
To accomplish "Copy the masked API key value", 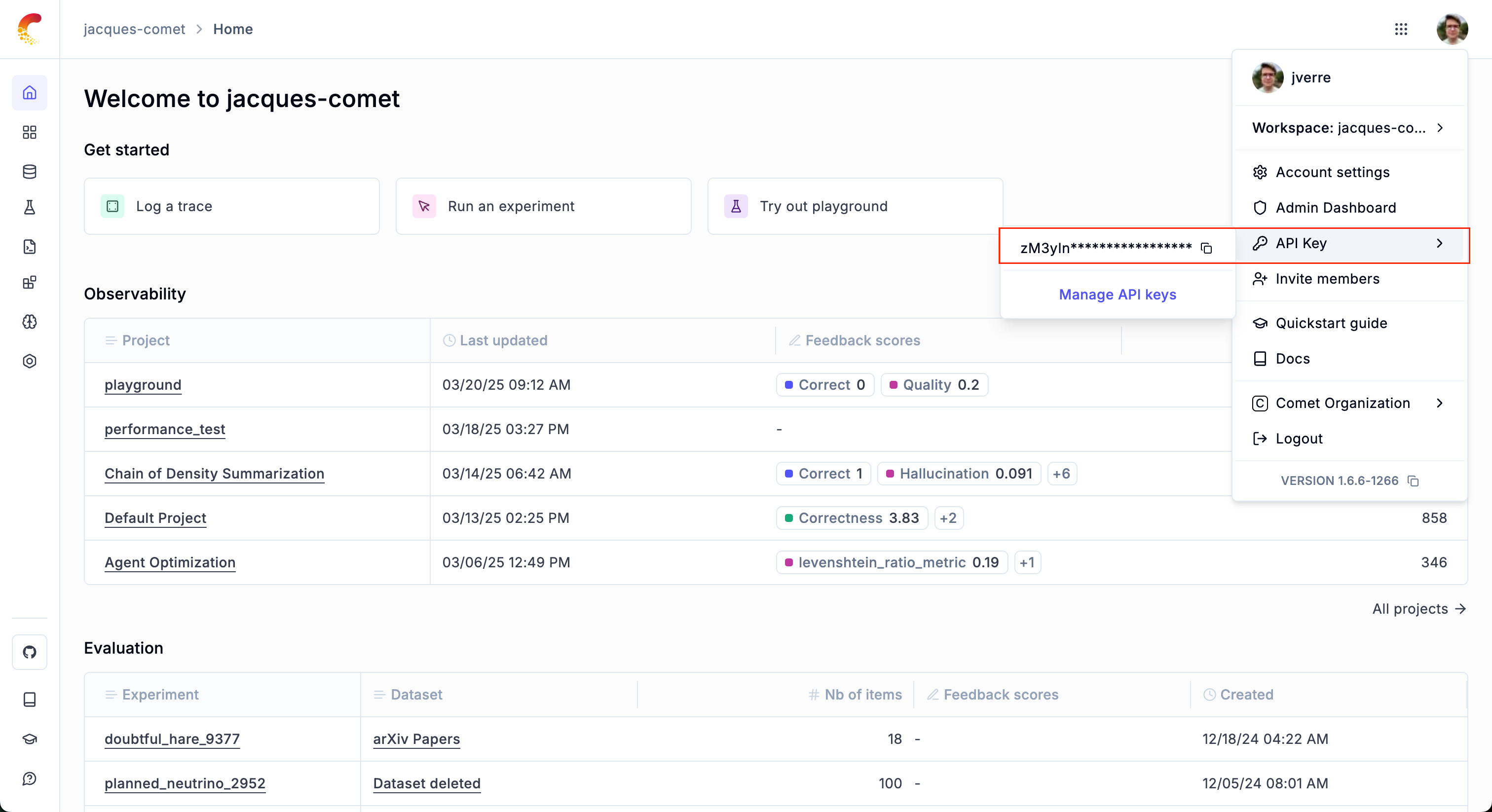I will [x=1206, y=248].
